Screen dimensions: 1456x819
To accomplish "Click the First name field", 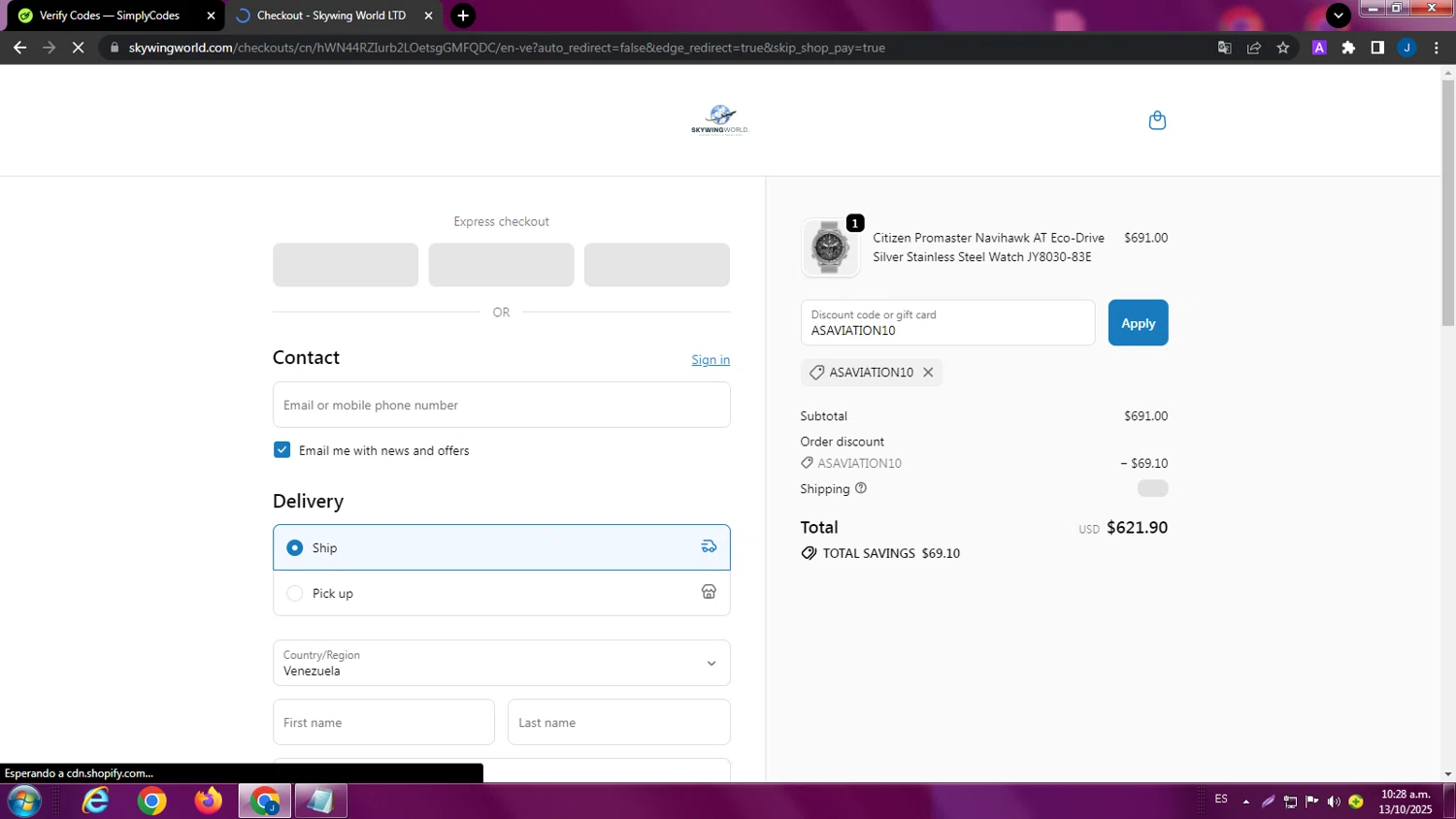I will pos(383,723).
